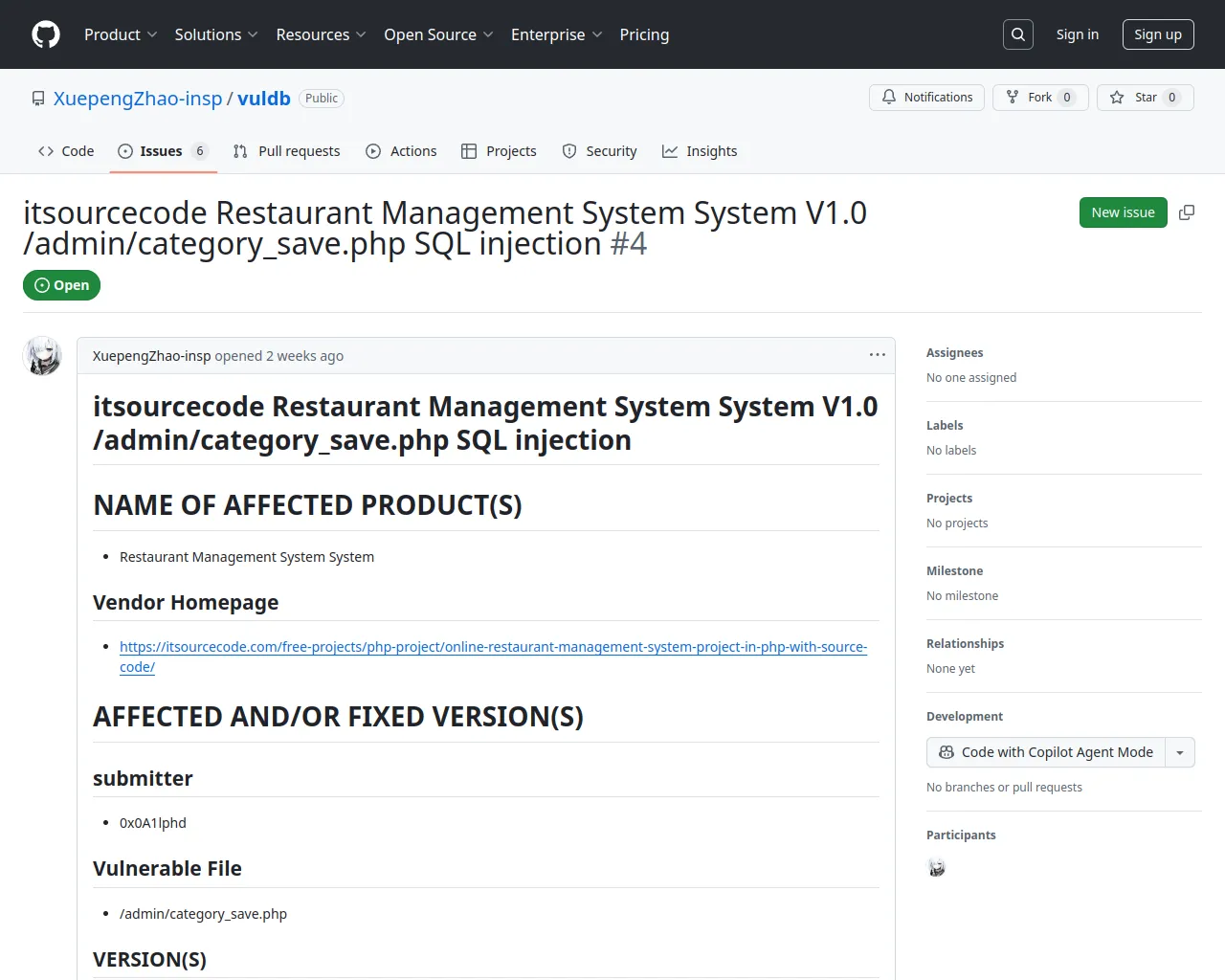Open the Copilot Agent Mode dropdown arrow
This screenshot has width=1225, height=980.
point(1180,752)
